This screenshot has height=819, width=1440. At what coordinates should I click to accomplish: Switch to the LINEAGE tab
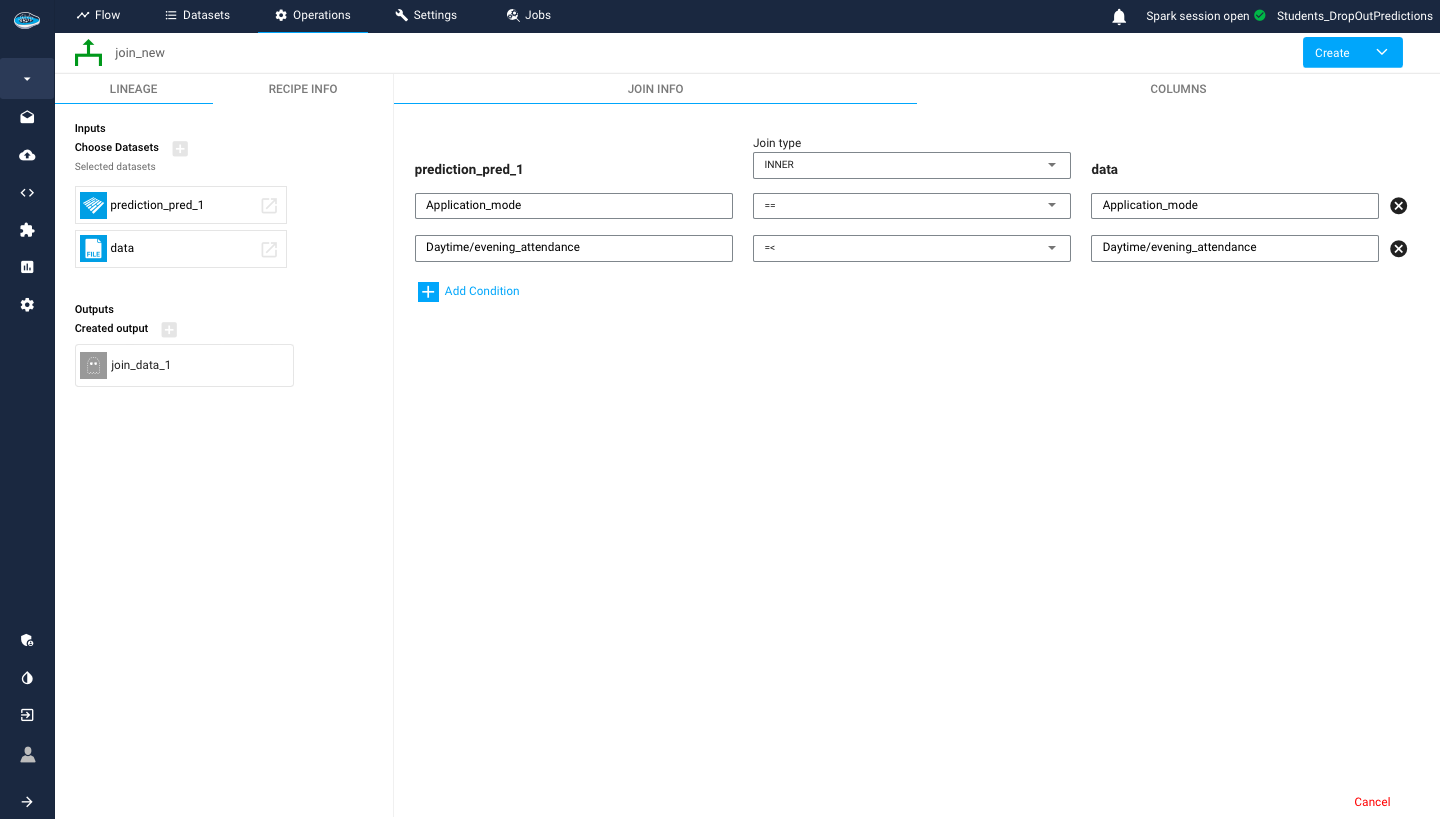click(133, 89)
